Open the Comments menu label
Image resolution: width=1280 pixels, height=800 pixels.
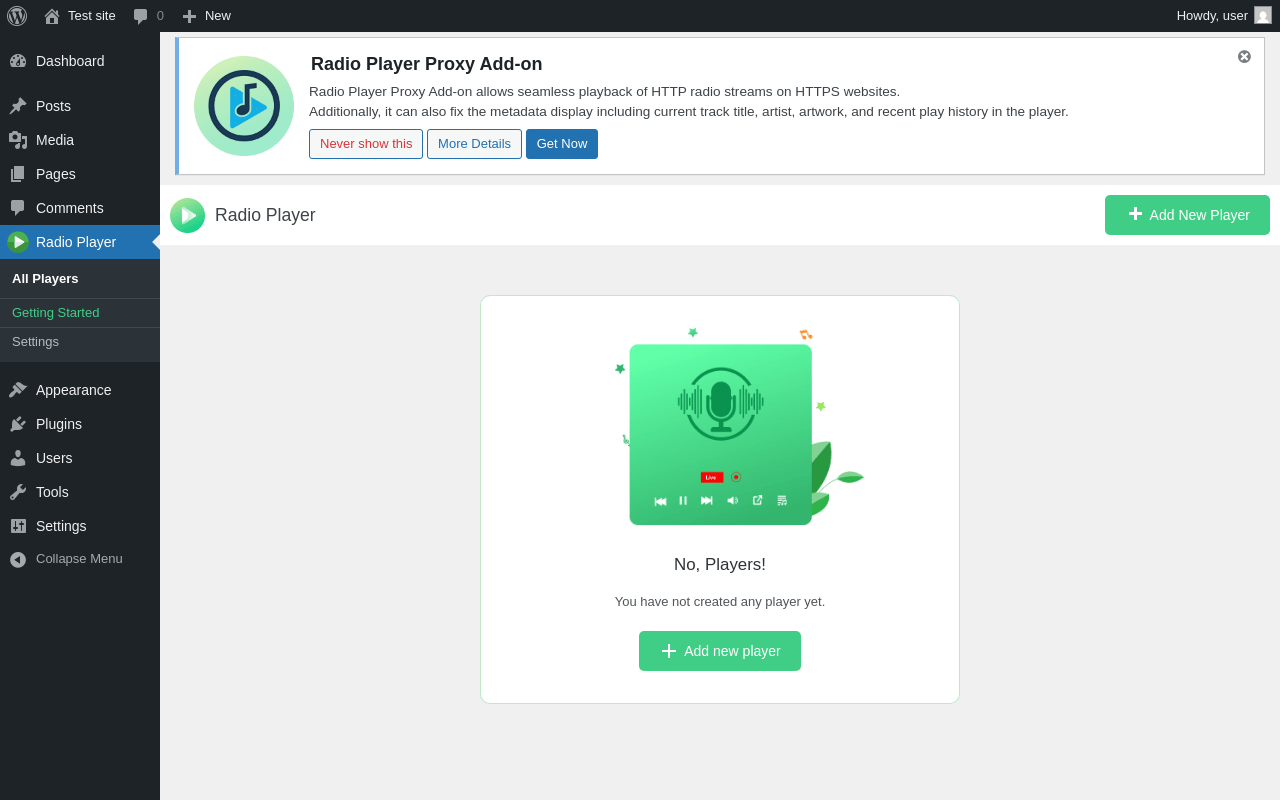coord(70,208)
